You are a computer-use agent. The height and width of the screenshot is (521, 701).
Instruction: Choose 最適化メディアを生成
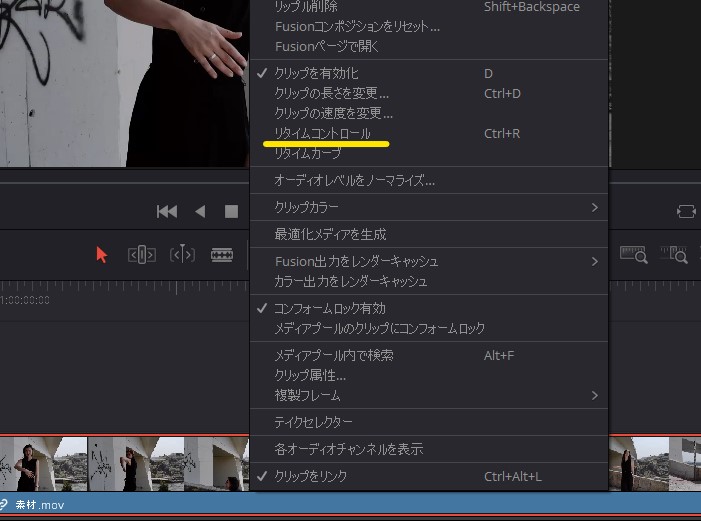(429, 234)
